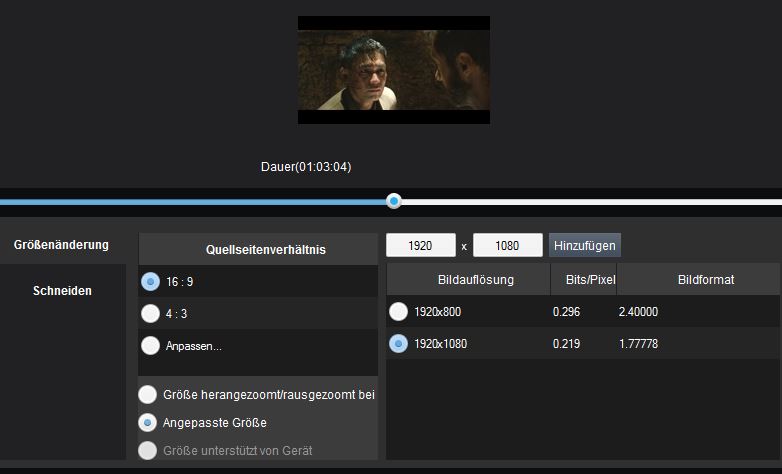Viewport: 782px width, 474px height.
Task: Click the Bildformat column header
Action: click(698, 280)
